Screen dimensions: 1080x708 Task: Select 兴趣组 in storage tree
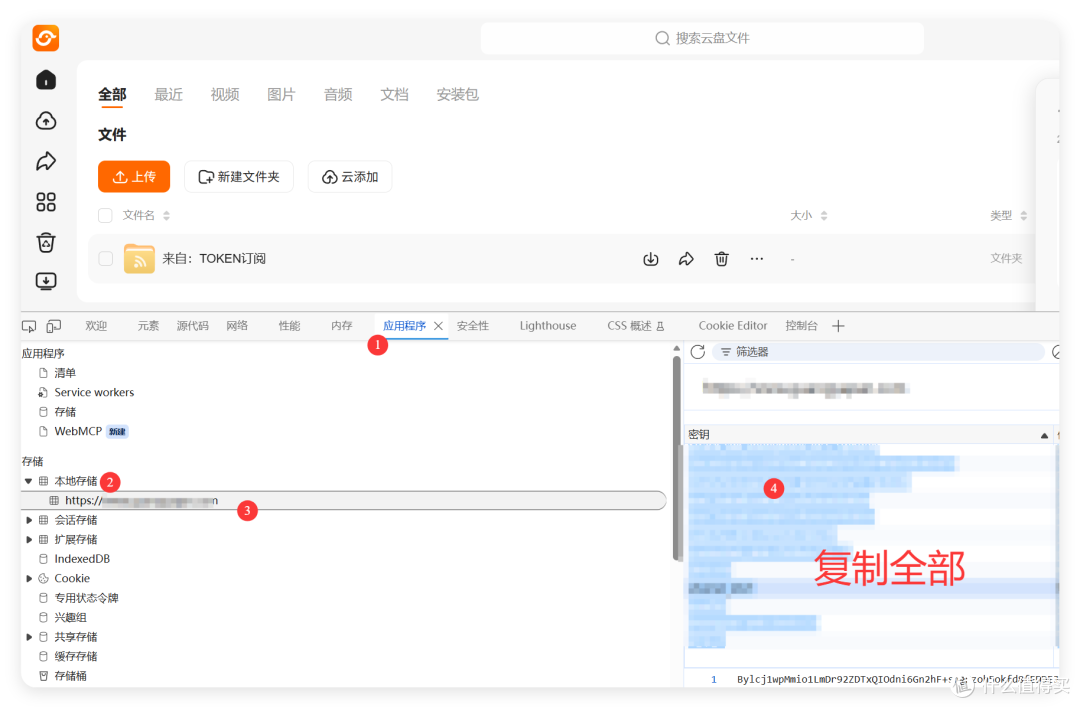pos(71,618)
